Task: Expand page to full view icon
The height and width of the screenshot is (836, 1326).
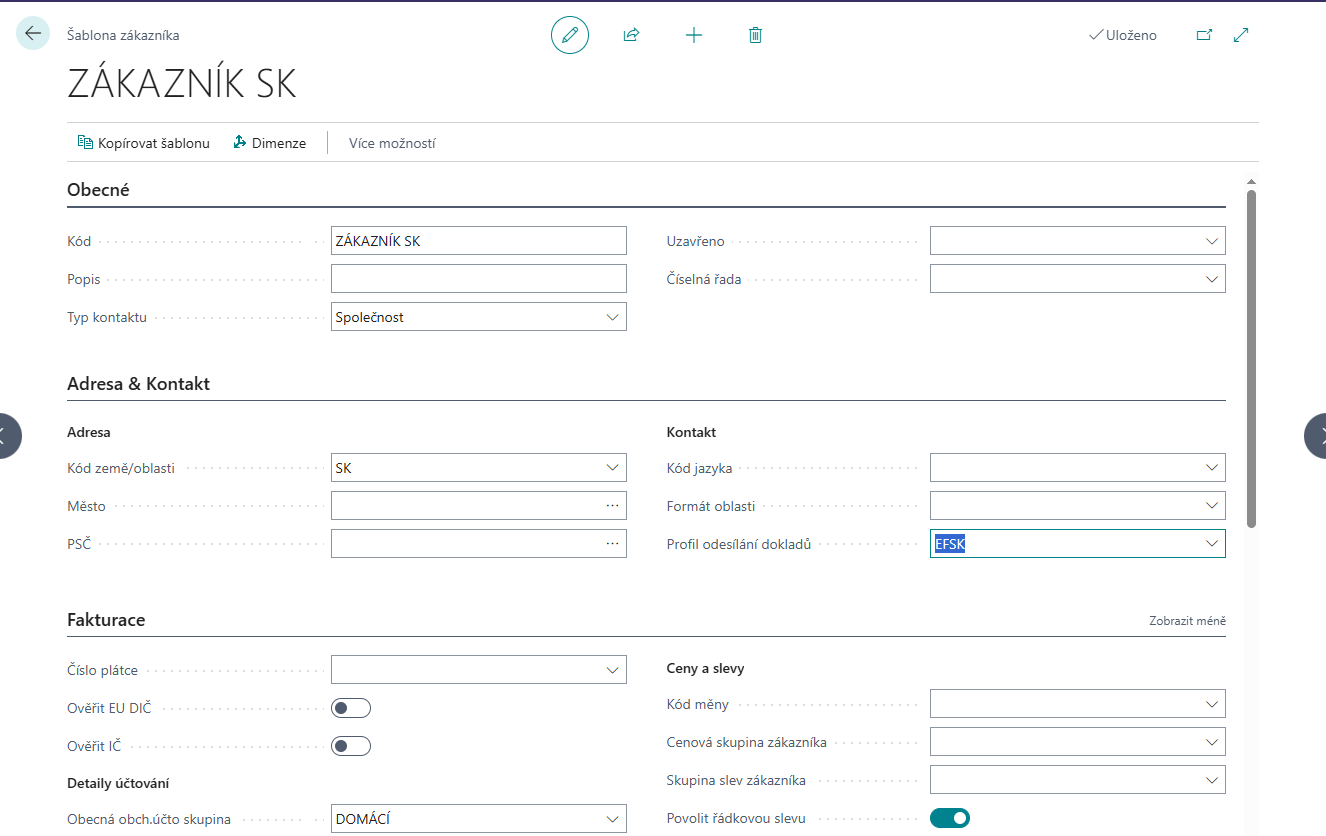Action: click(1241, 35)
